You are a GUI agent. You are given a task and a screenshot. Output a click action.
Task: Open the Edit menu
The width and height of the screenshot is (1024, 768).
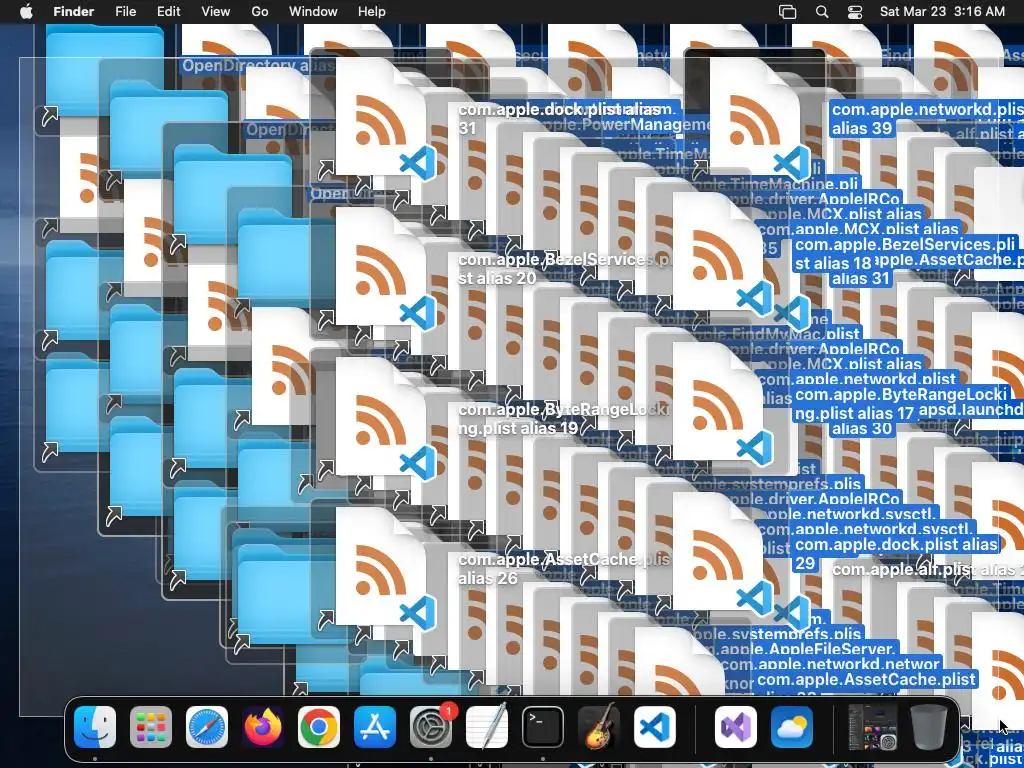(x=168, y=12)
